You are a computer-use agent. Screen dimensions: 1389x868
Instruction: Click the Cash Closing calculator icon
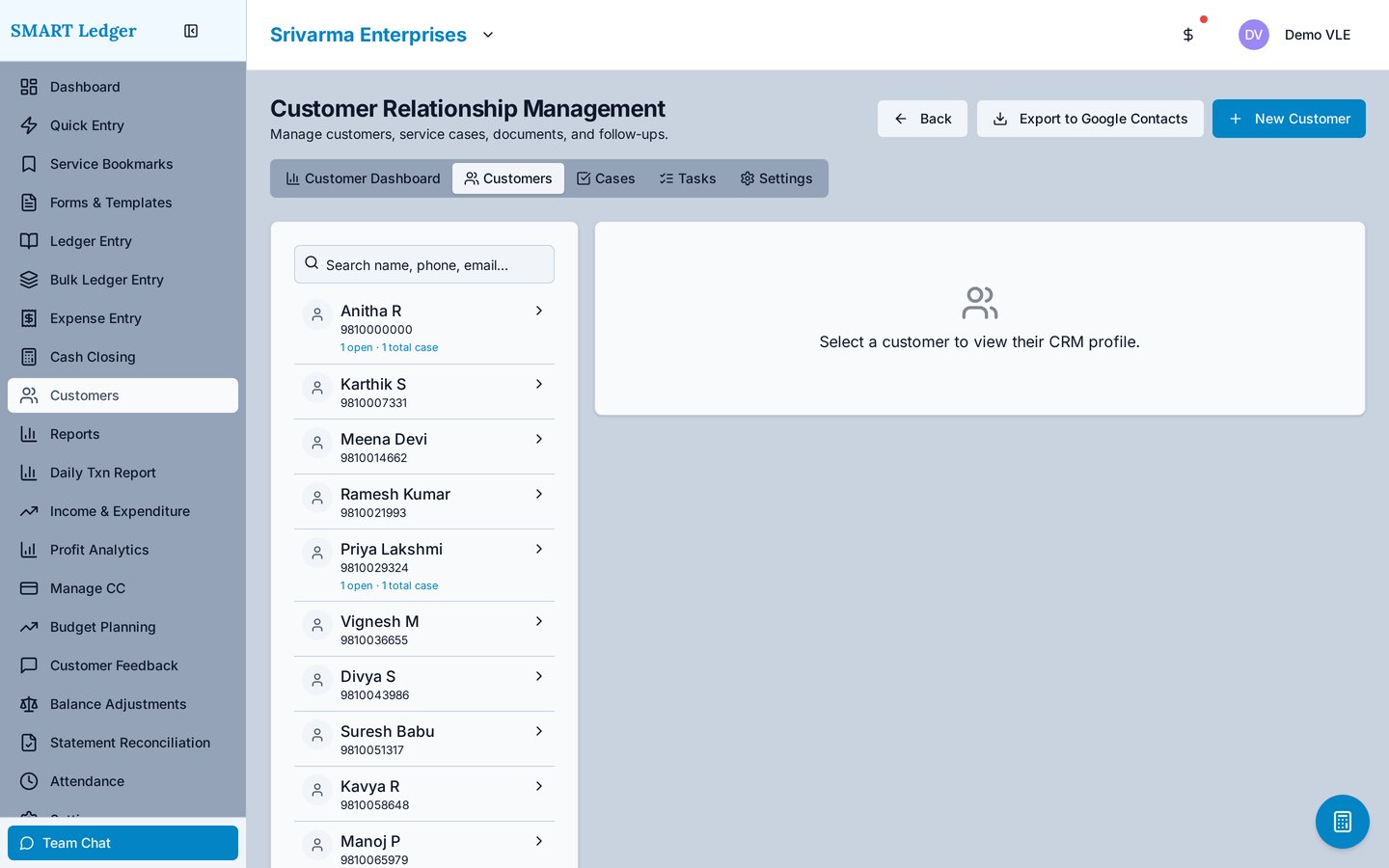point(29,357)
